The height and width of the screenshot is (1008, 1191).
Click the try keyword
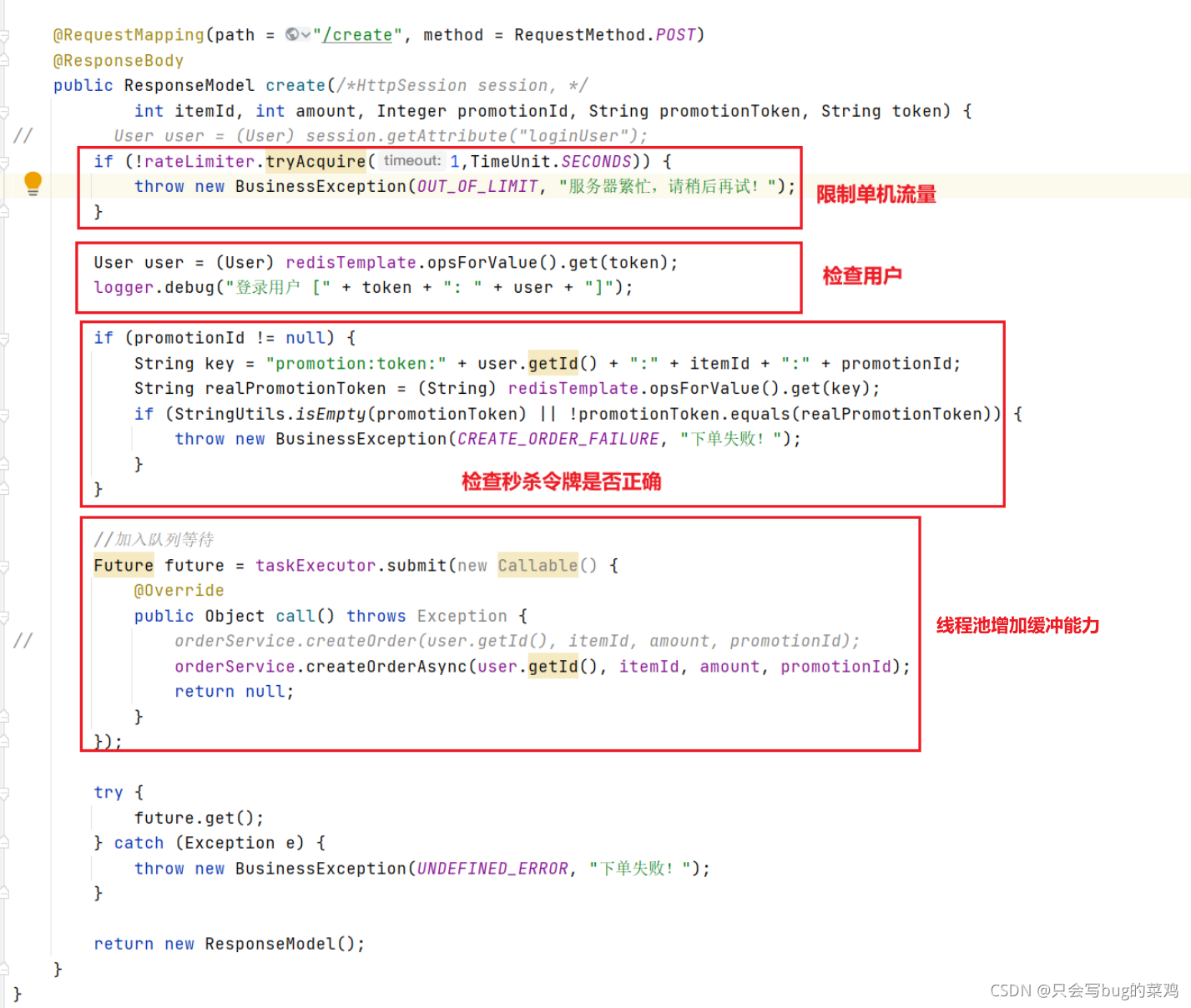(109, 793)
